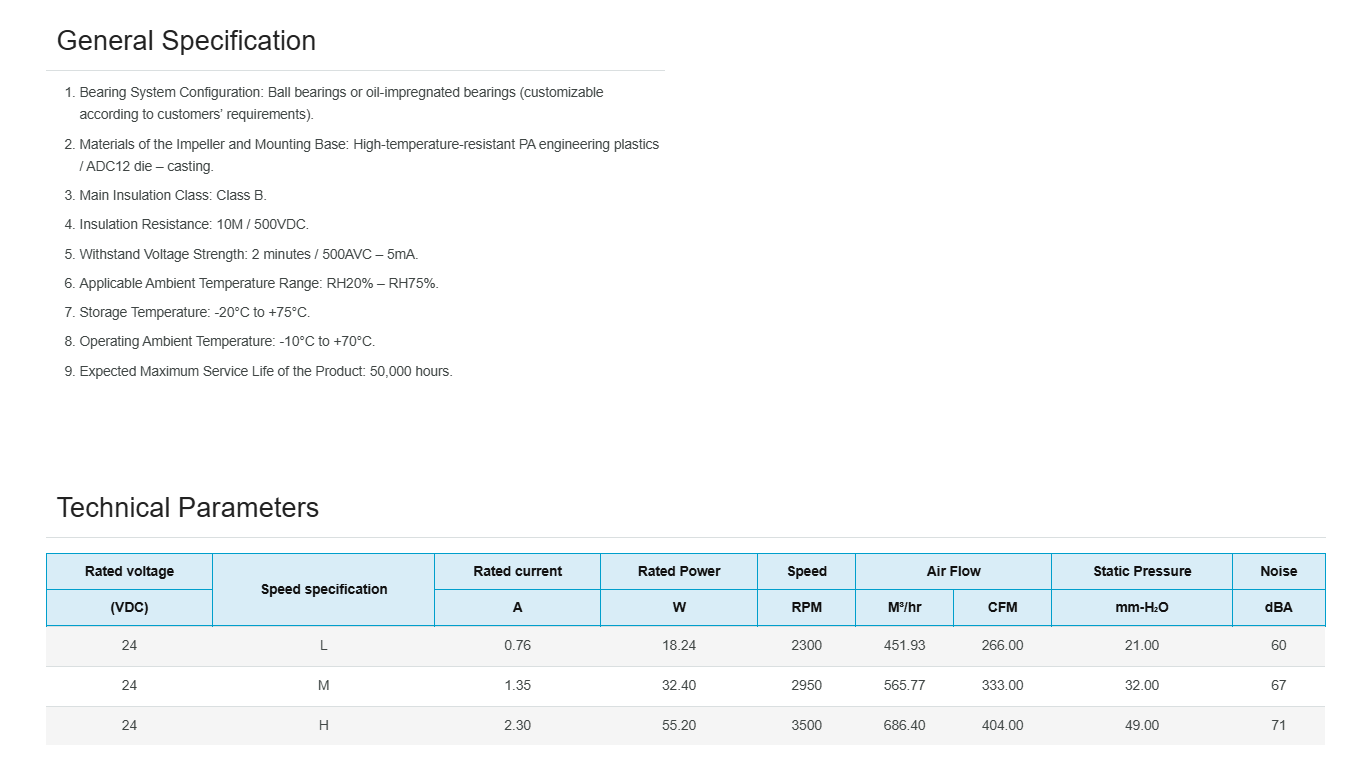
Task: Select the Rated voltage column header
Action: (x=129, y=571)
